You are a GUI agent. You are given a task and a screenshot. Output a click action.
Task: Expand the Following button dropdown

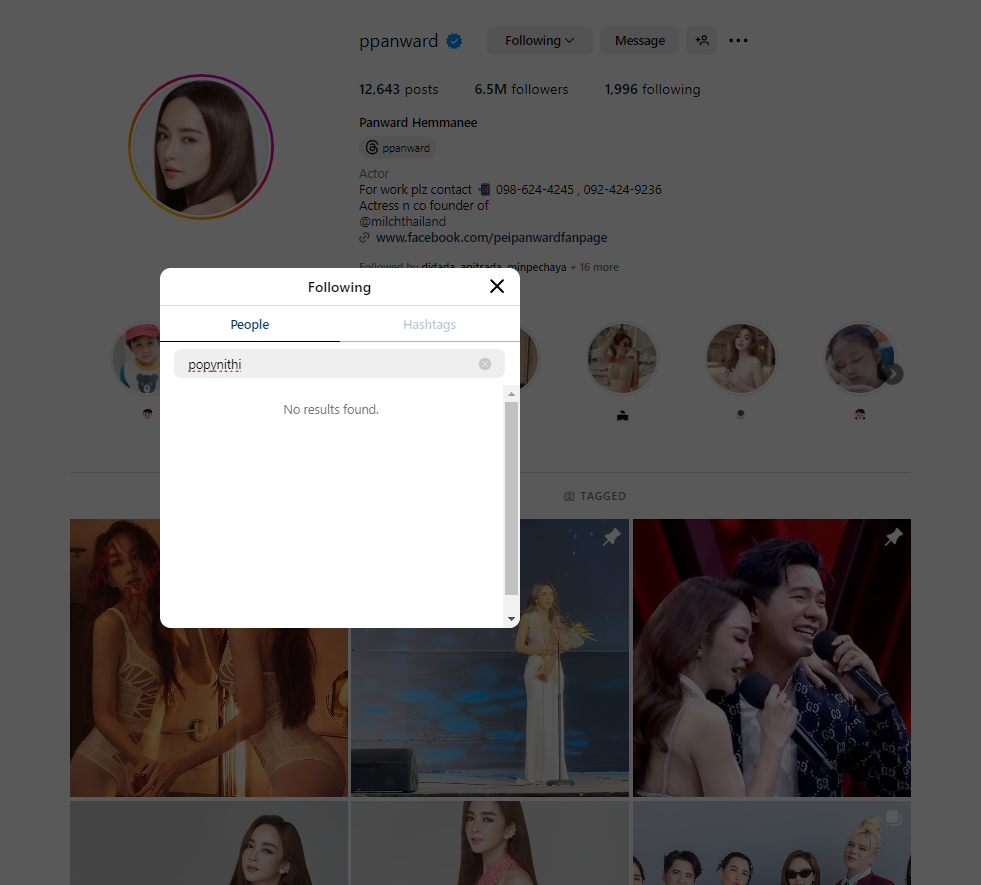click(539, 41)
